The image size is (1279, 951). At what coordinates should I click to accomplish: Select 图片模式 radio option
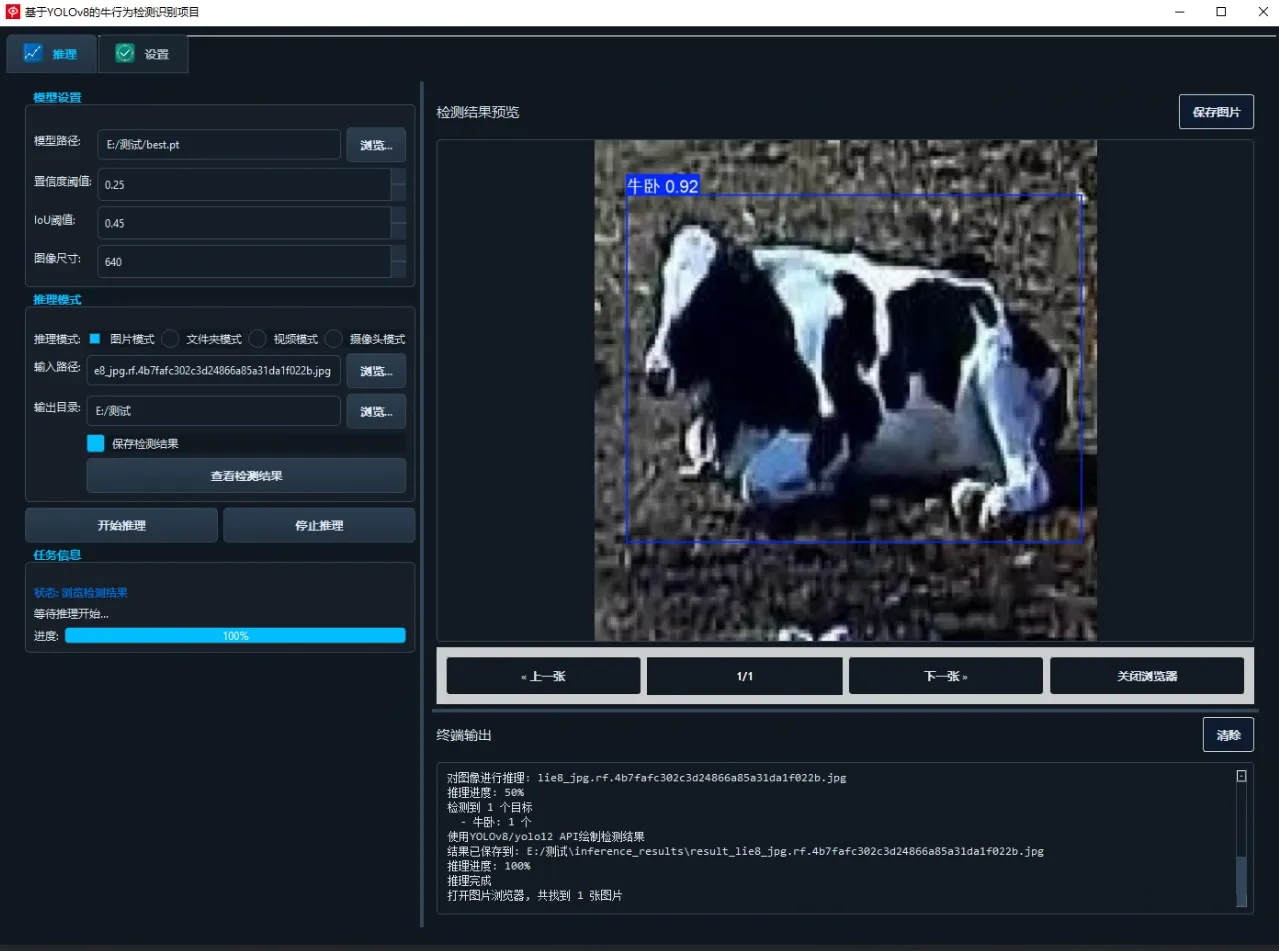[95, 339]
